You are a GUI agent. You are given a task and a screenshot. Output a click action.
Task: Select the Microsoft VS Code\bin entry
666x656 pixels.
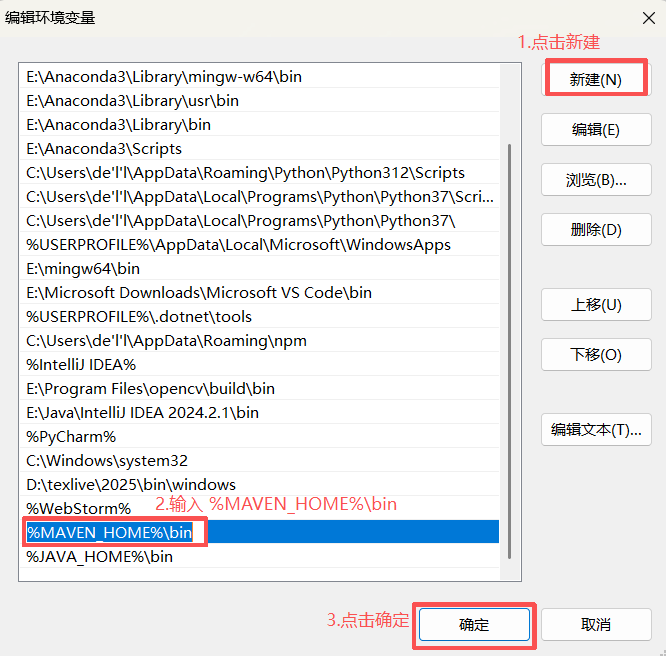pos(260,292)
